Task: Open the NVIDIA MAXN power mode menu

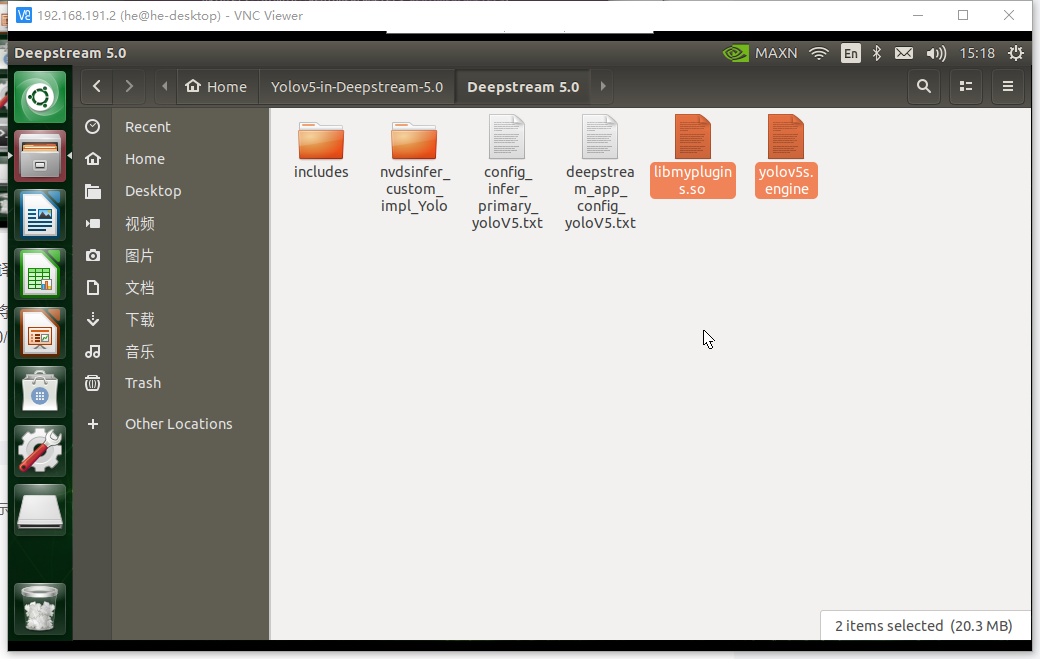Action: 762,53
